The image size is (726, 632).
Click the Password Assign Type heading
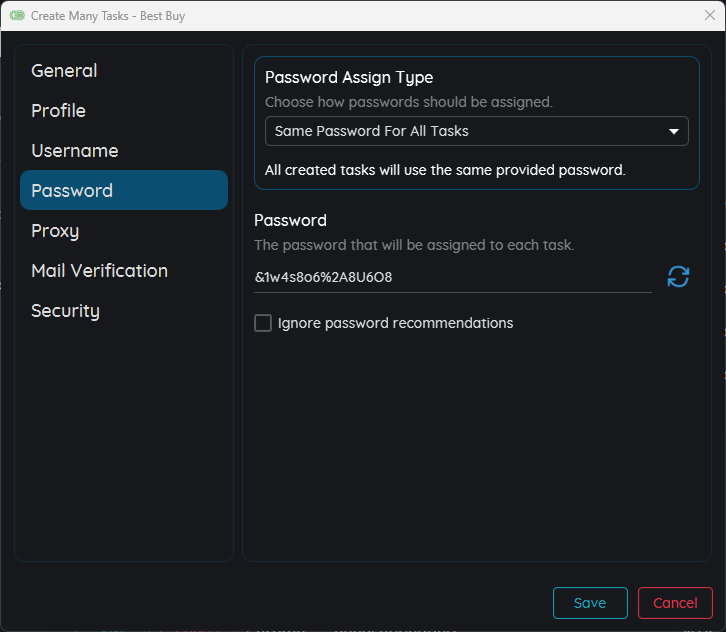coord(349,78)
